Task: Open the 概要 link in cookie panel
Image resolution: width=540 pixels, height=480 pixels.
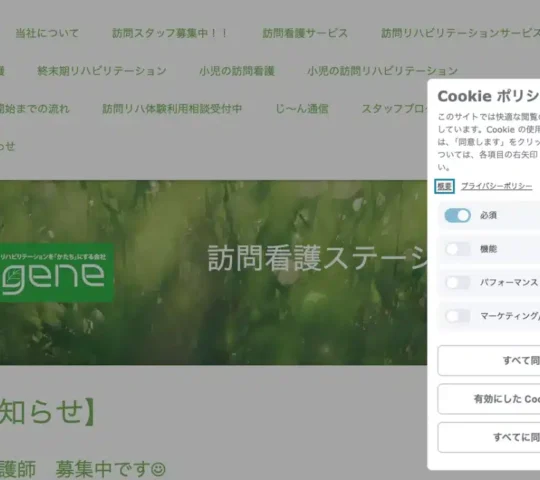Action: (444, 186)
